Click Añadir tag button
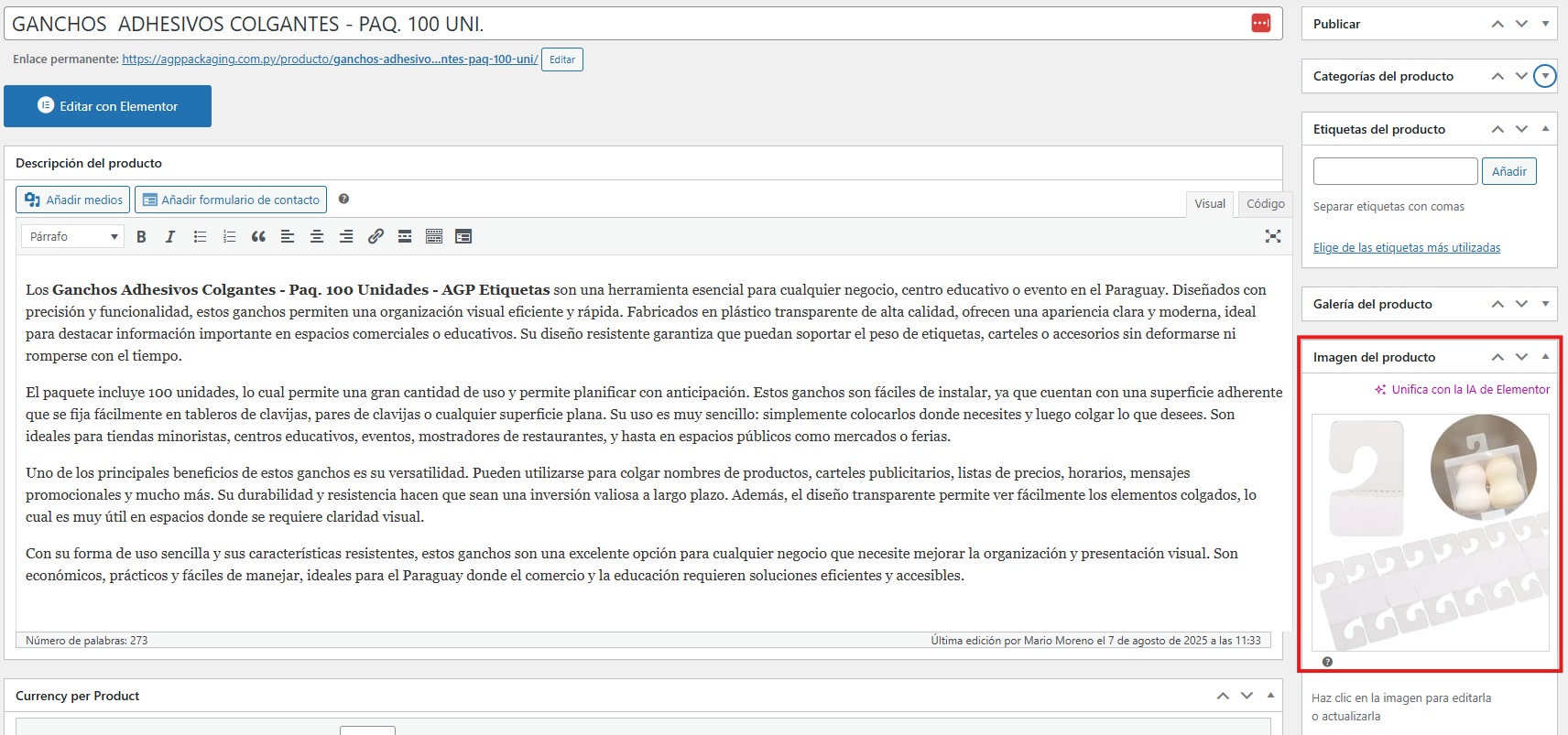 pyautogui.click(x=1509, y=171)
